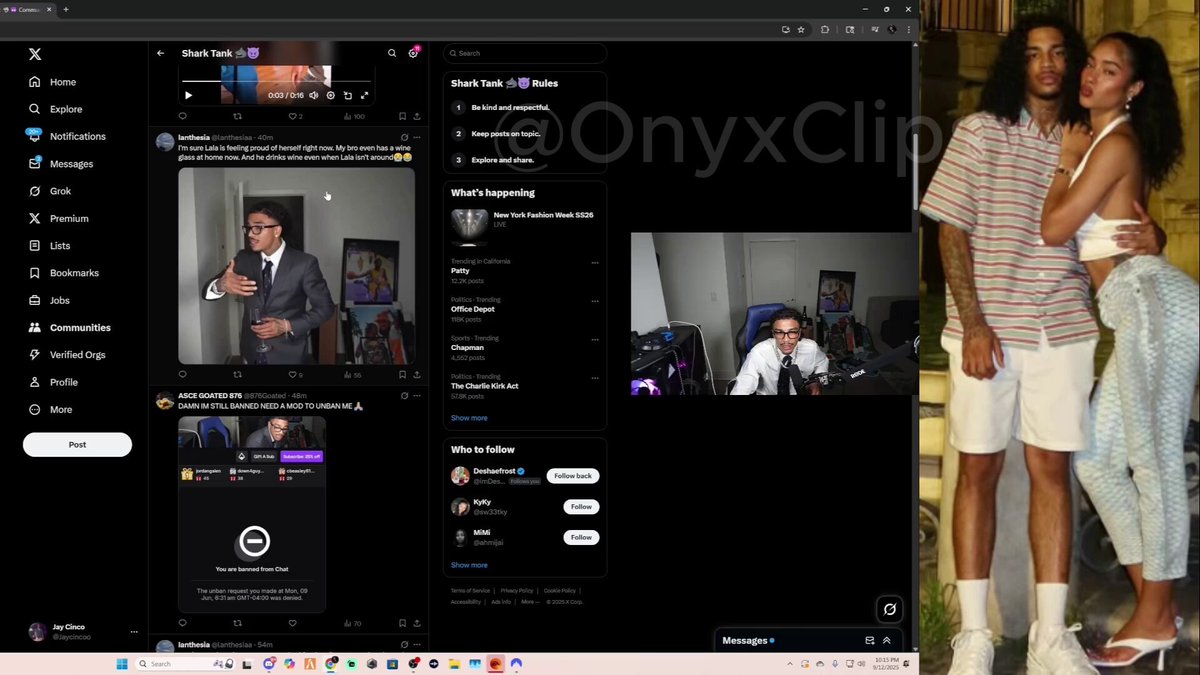Play the video in the top post
1200x675 pixels.
pos(188,95)
